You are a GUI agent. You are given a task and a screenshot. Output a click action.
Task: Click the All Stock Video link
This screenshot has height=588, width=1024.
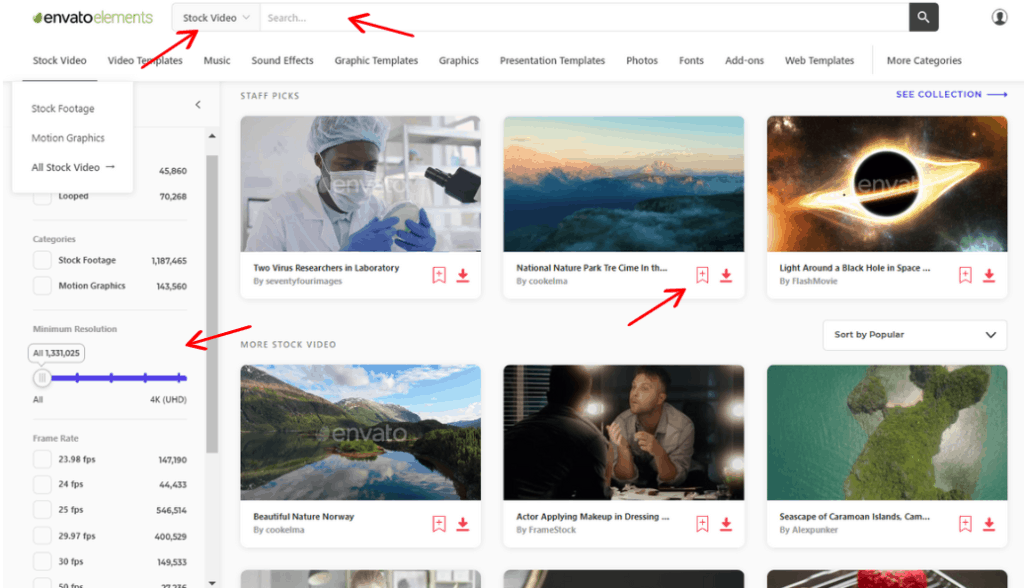(65, 167)
